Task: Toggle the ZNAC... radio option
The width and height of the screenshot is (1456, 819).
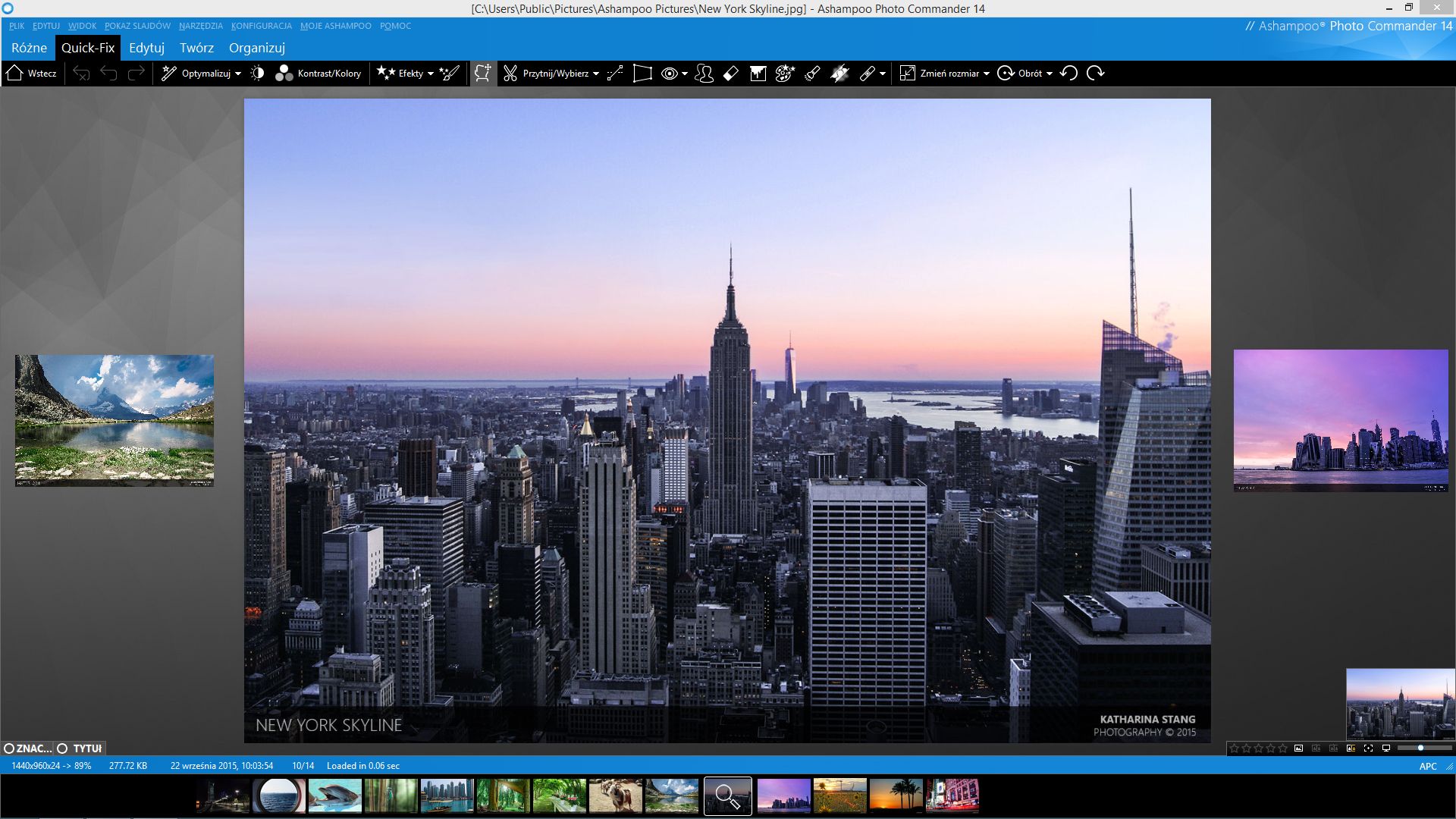Action: tap(9, 748)
